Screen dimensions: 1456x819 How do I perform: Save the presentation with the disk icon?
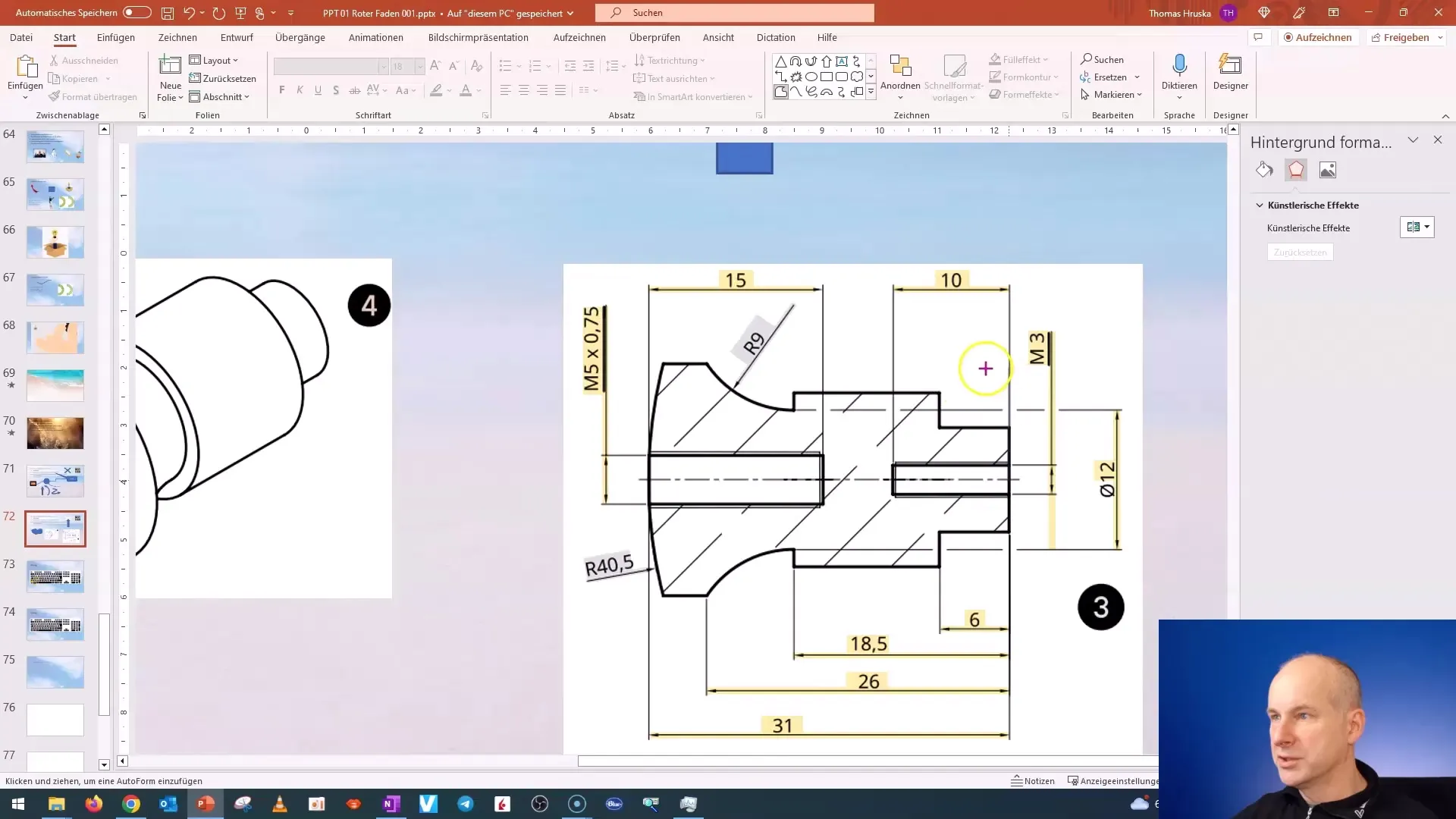pos(168,13)
